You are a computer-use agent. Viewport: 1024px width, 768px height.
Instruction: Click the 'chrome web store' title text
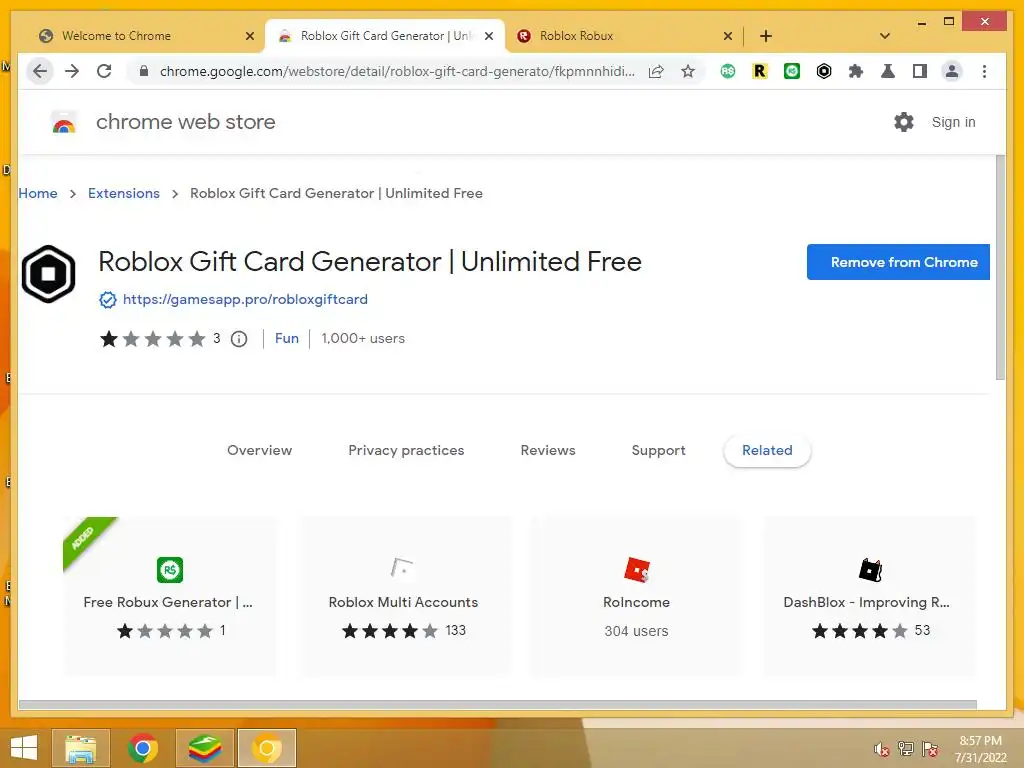click(x=185, y=122)
